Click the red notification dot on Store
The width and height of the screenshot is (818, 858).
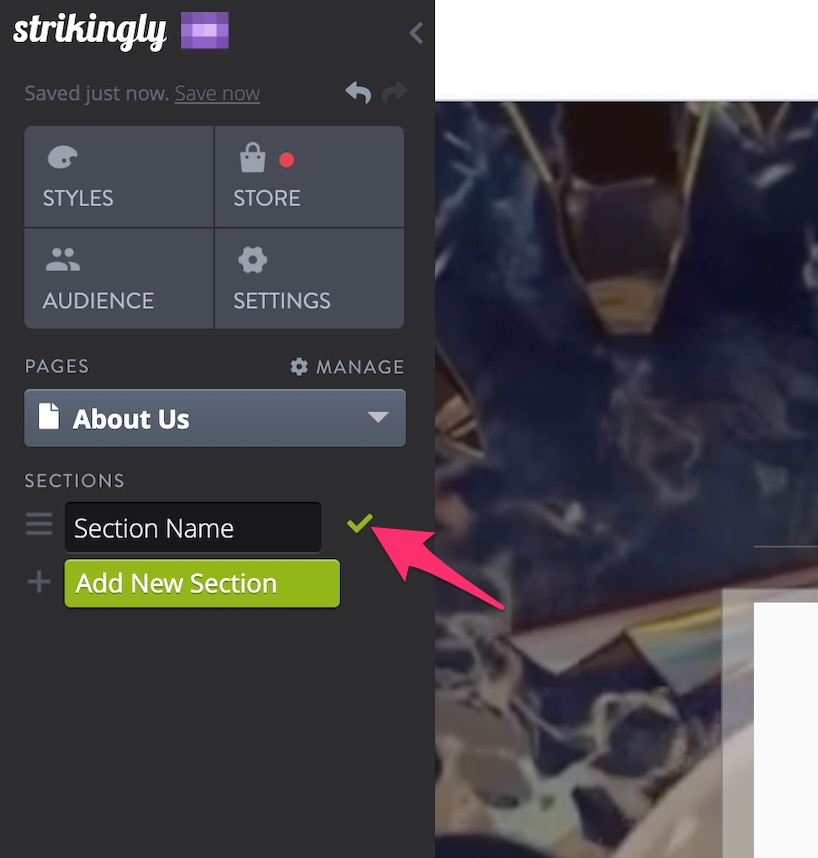[x=287, y=160]
